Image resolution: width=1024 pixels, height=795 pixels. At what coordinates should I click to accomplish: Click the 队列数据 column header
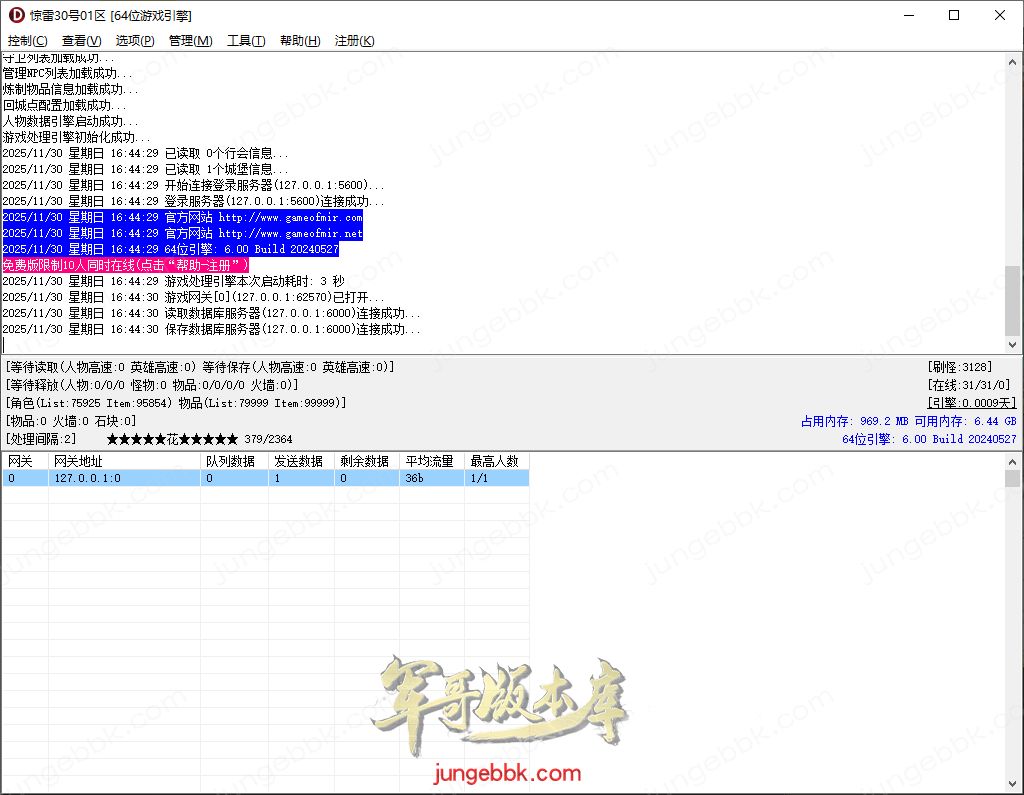point(234,462)
